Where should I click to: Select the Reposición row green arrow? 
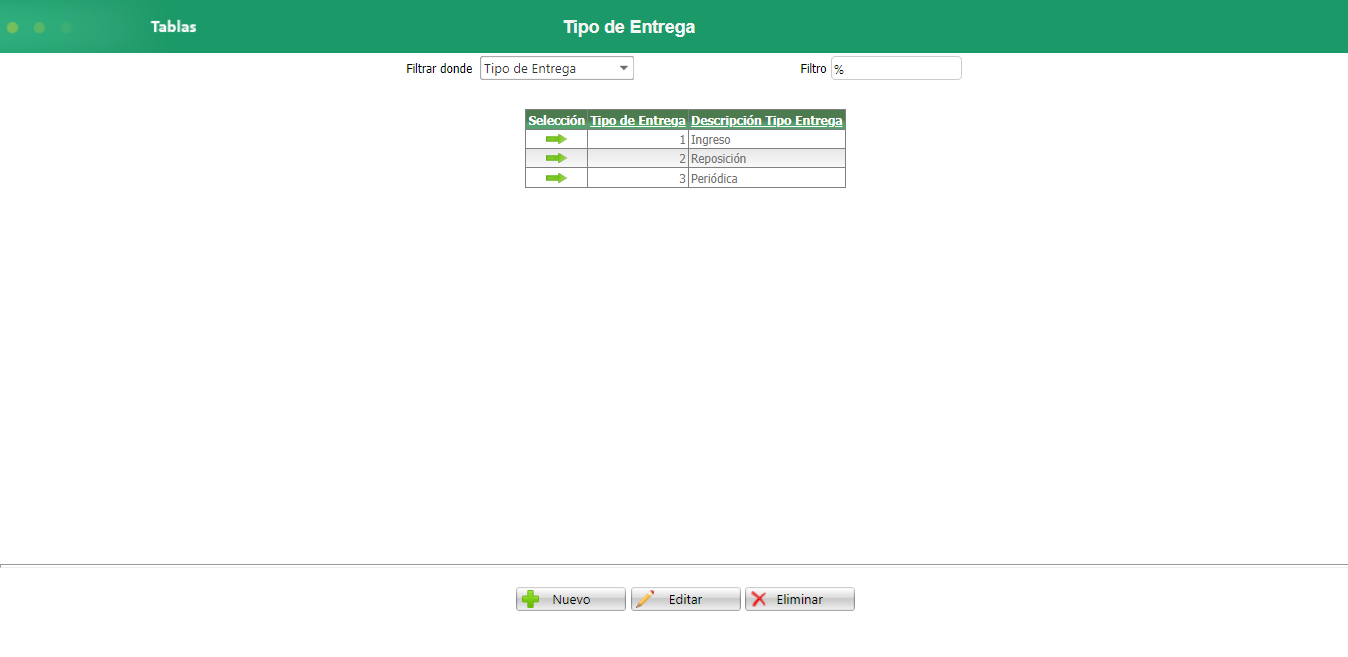pos(556,158)
